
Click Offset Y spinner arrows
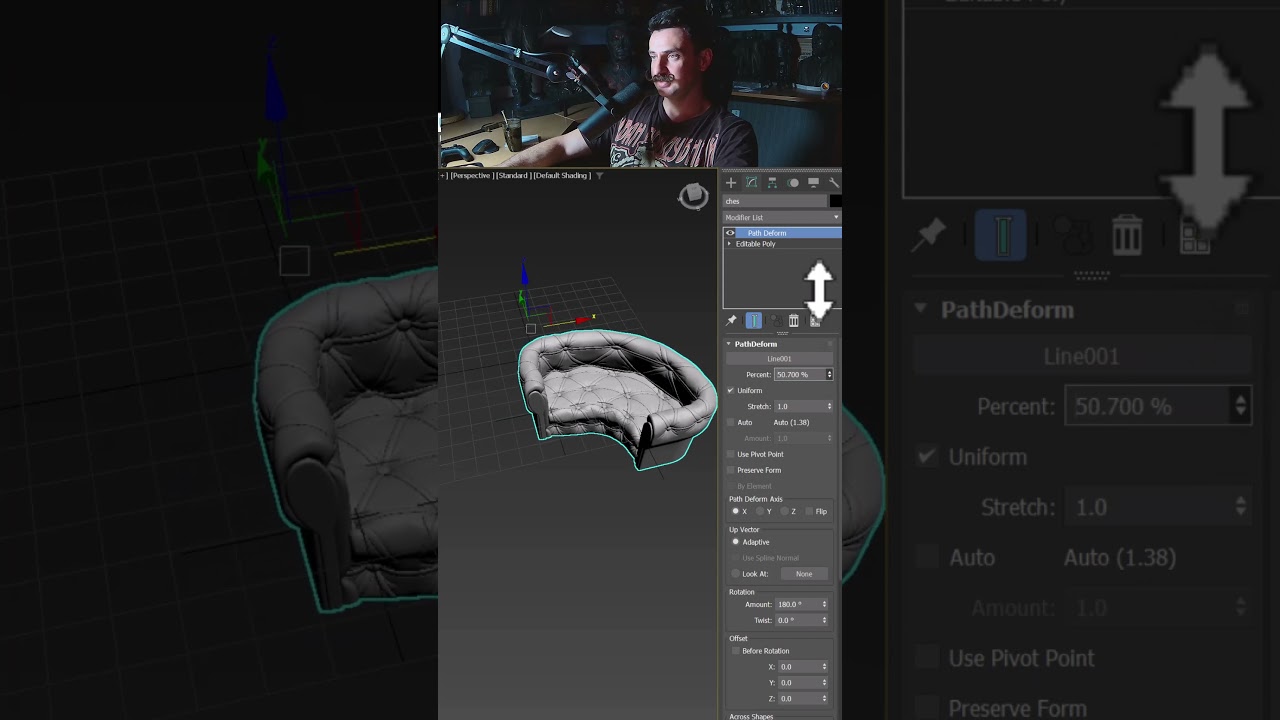click(x=824, y=682)
